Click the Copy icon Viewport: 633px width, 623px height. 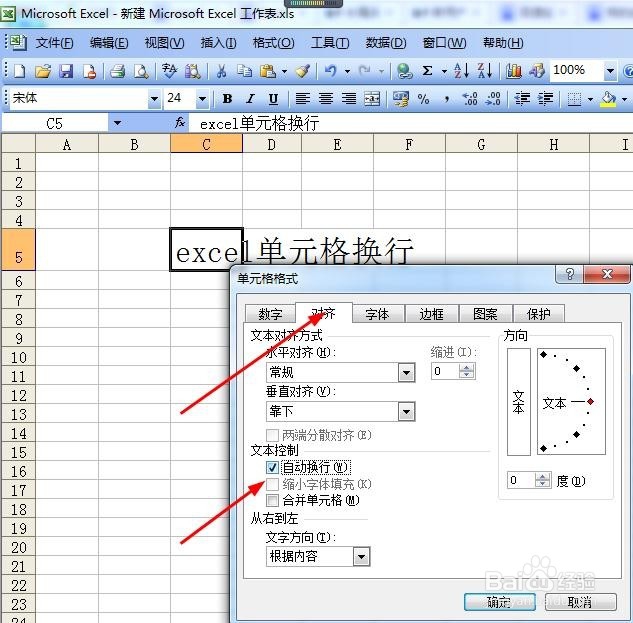point(244,71)
